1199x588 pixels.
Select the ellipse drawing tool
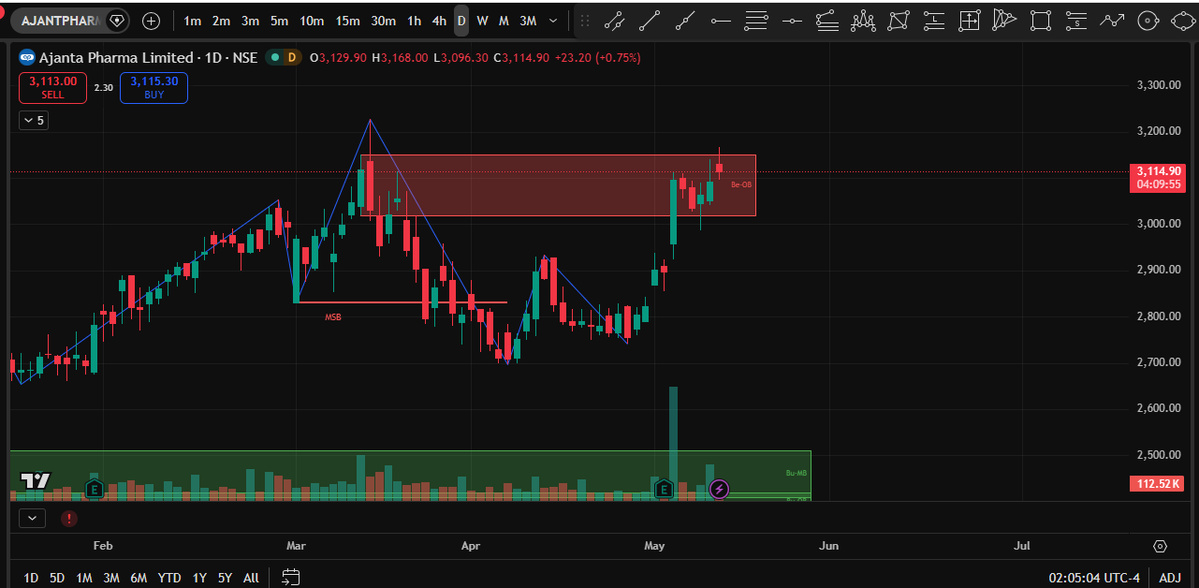(1183, 21)
